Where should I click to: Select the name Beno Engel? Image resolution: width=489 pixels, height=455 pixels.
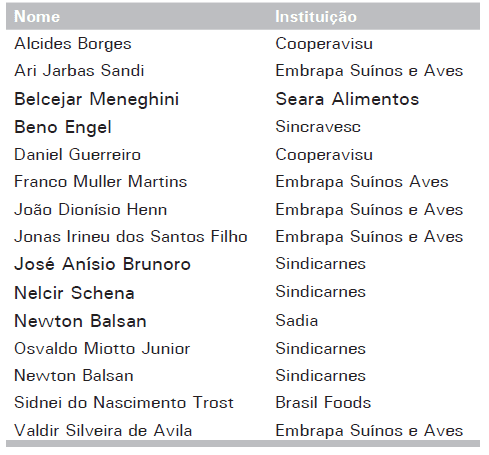pos(63,127)
